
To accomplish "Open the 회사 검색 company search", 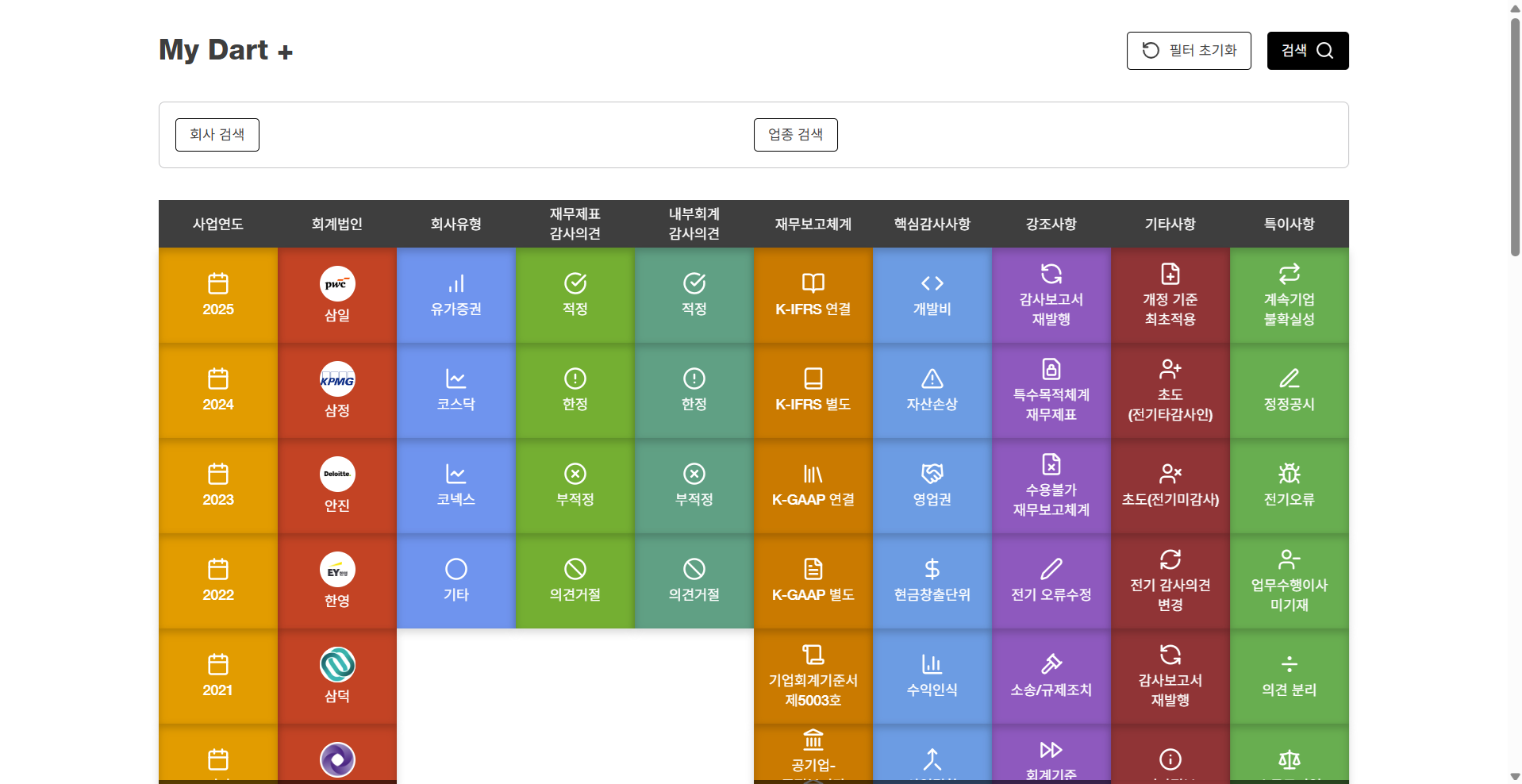I will 217,135.
